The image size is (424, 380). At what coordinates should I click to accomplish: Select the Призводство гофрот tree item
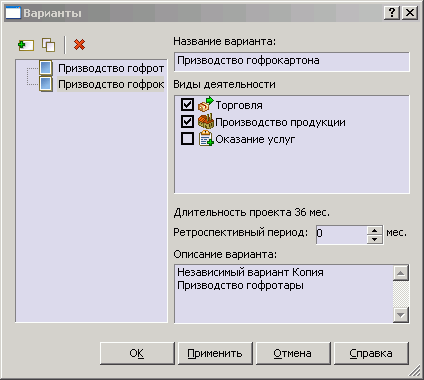pyautogui.click(x=111, y=68)
